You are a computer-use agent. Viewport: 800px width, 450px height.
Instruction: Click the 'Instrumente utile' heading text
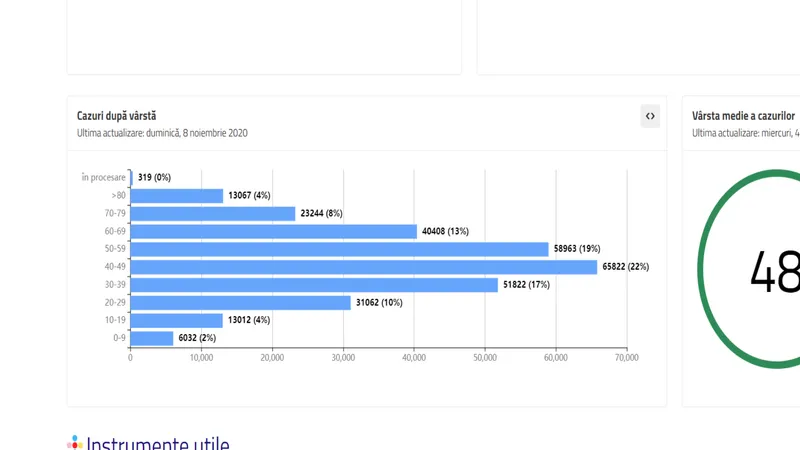click(158, 442)
